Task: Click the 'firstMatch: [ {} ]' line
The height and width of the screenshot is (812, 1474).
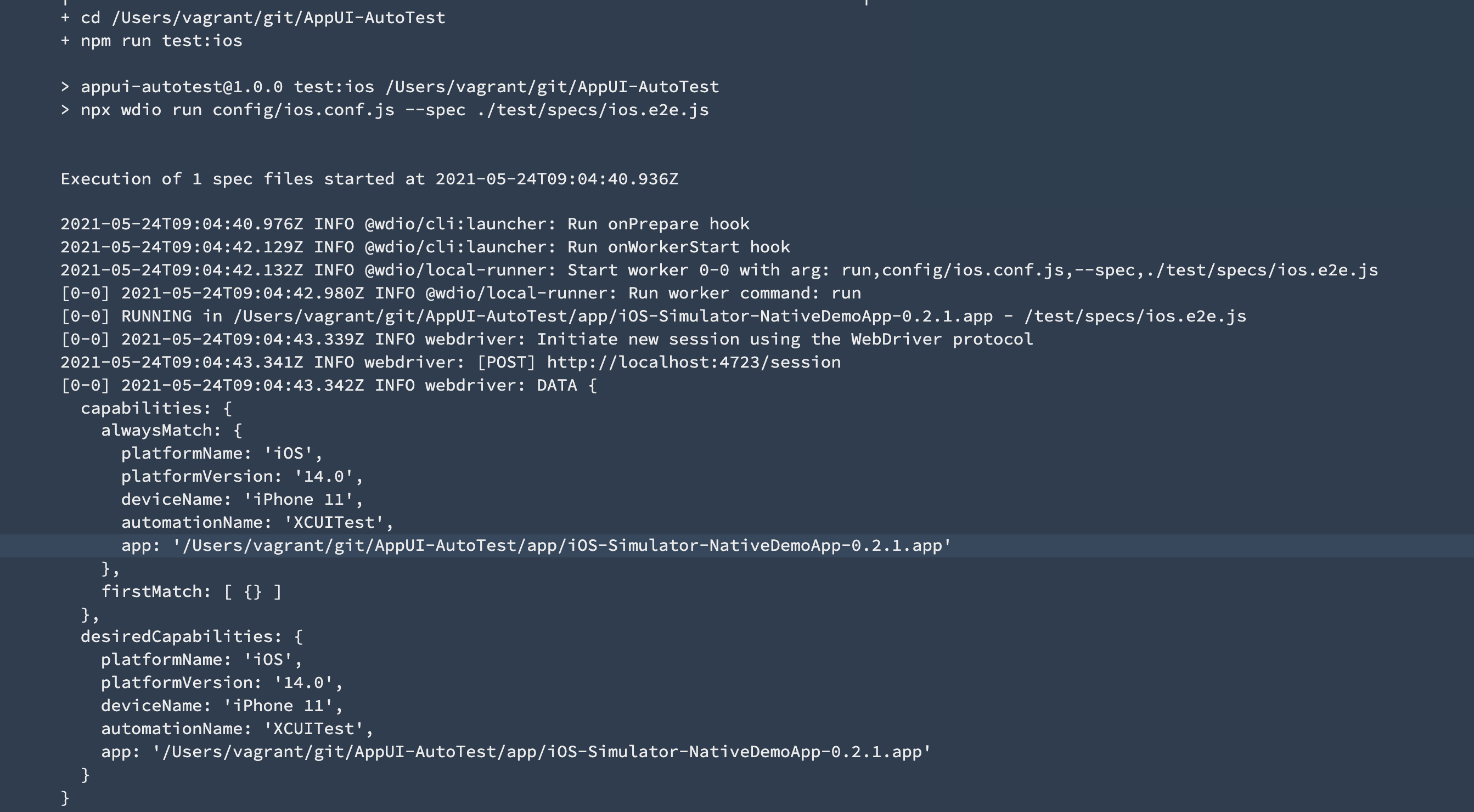Action: pos(191,591)
